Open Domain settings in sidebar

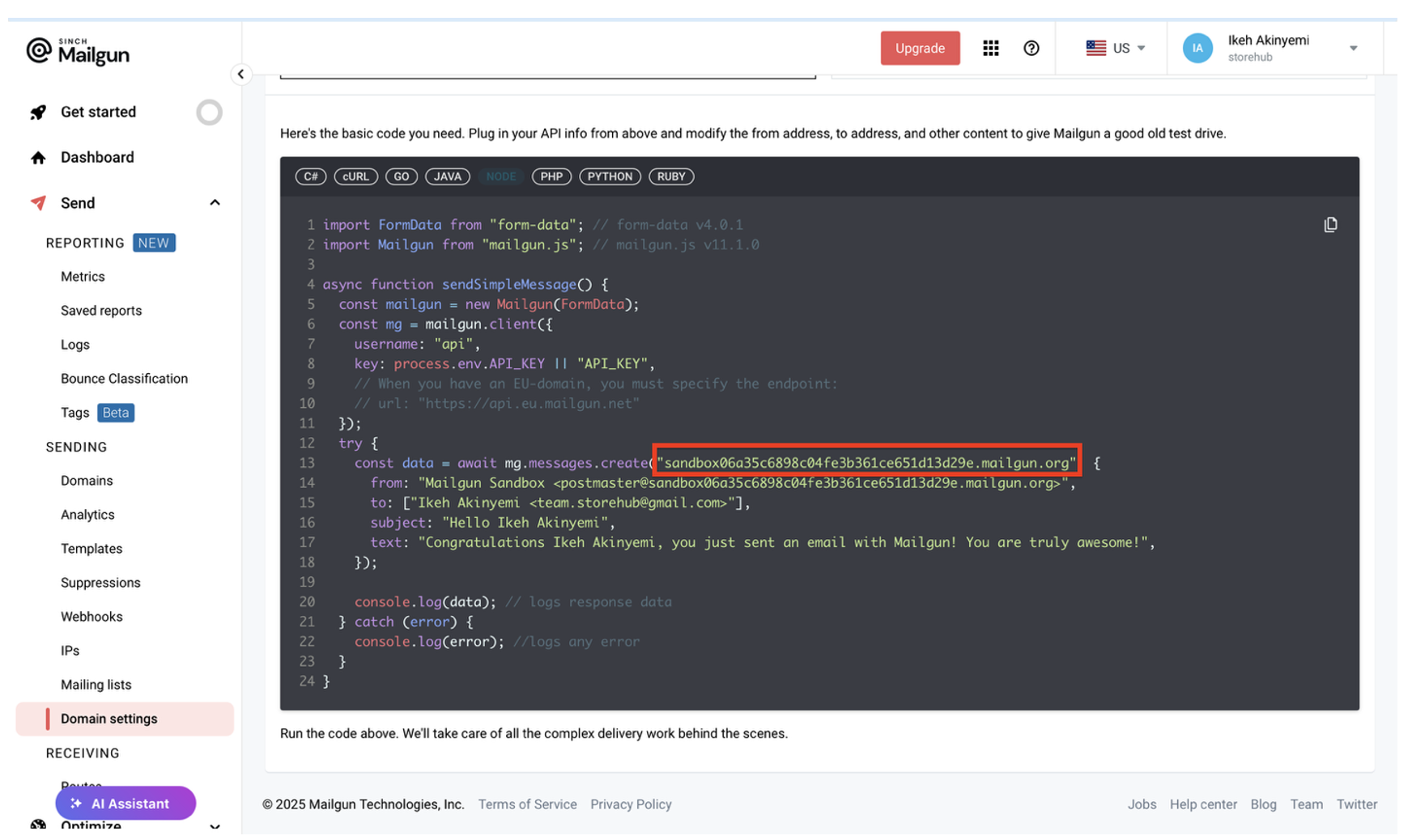click(x=125, y=719)
